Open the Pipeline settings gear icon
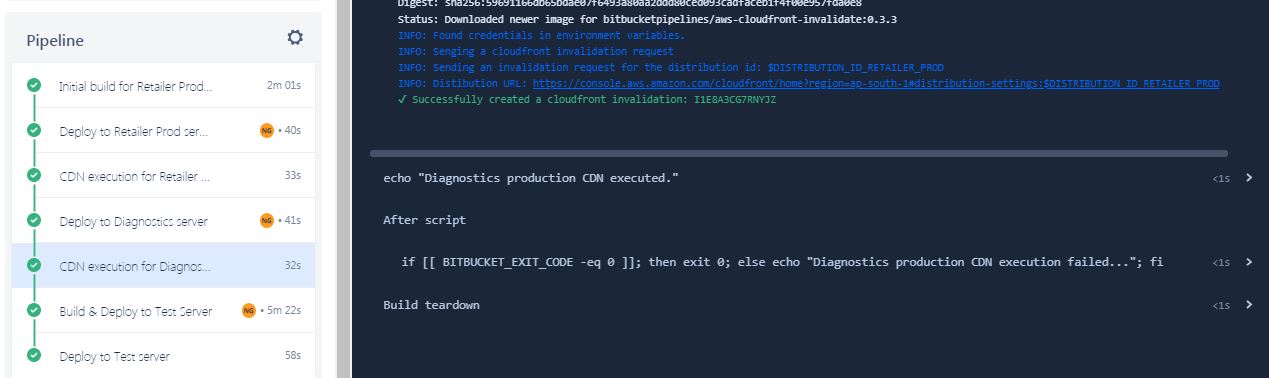This screenshot has width=1269, height=378. point(295,38)
